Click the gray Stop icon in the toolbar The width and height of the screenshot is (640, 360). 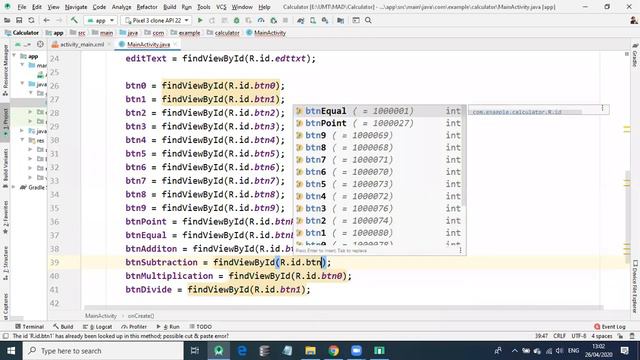[x=285, y=20]
